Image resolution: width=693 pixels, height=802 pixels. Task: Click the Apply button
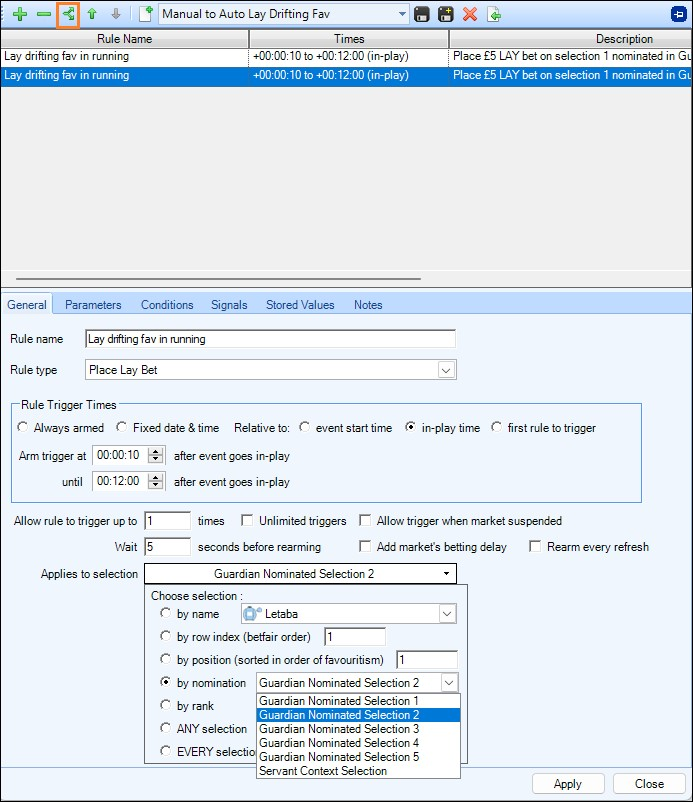tap(568, 784)
